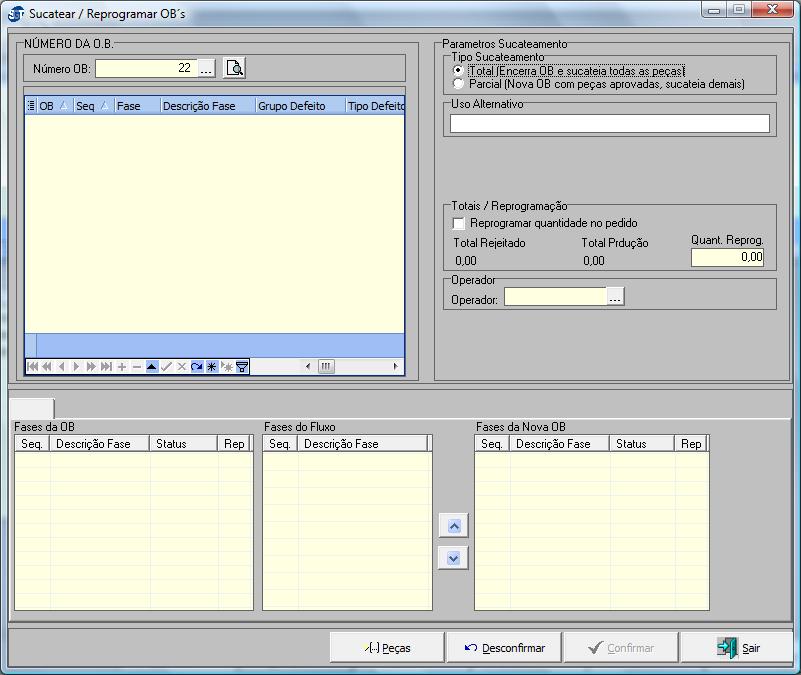Click the asterisk bookmark icon in navigator
Image resolution: width=801 pixels, height=675 pixels.
[212, 367]
